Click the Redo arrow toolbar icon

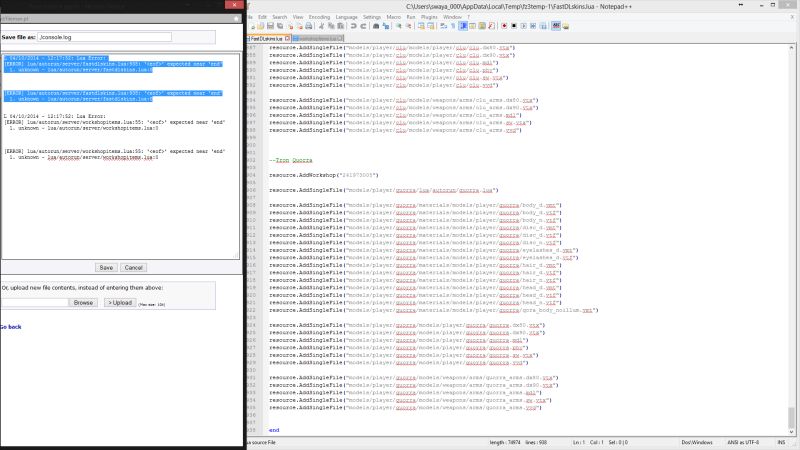pos(363,26)
